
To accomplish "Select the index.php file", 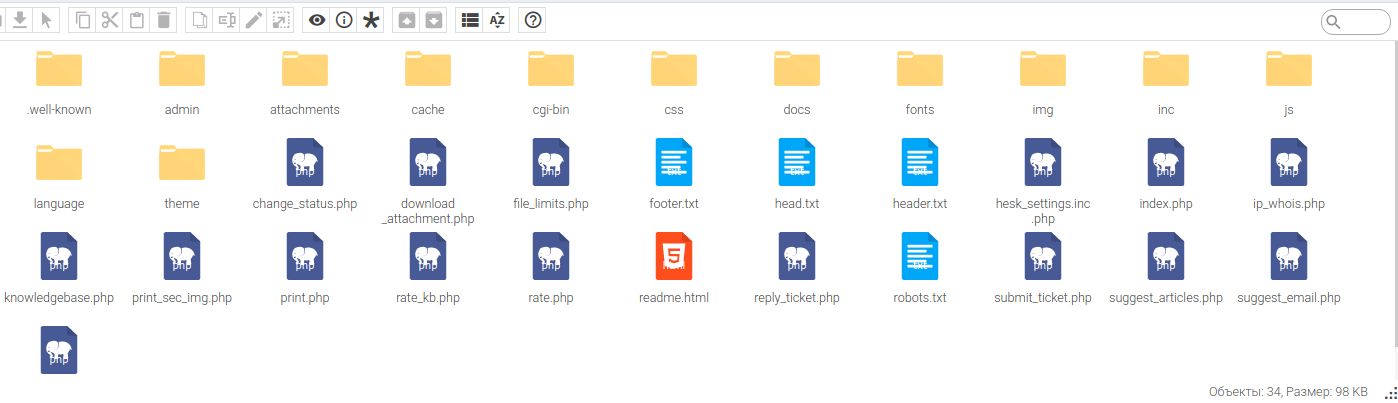I will [1166, 177].
